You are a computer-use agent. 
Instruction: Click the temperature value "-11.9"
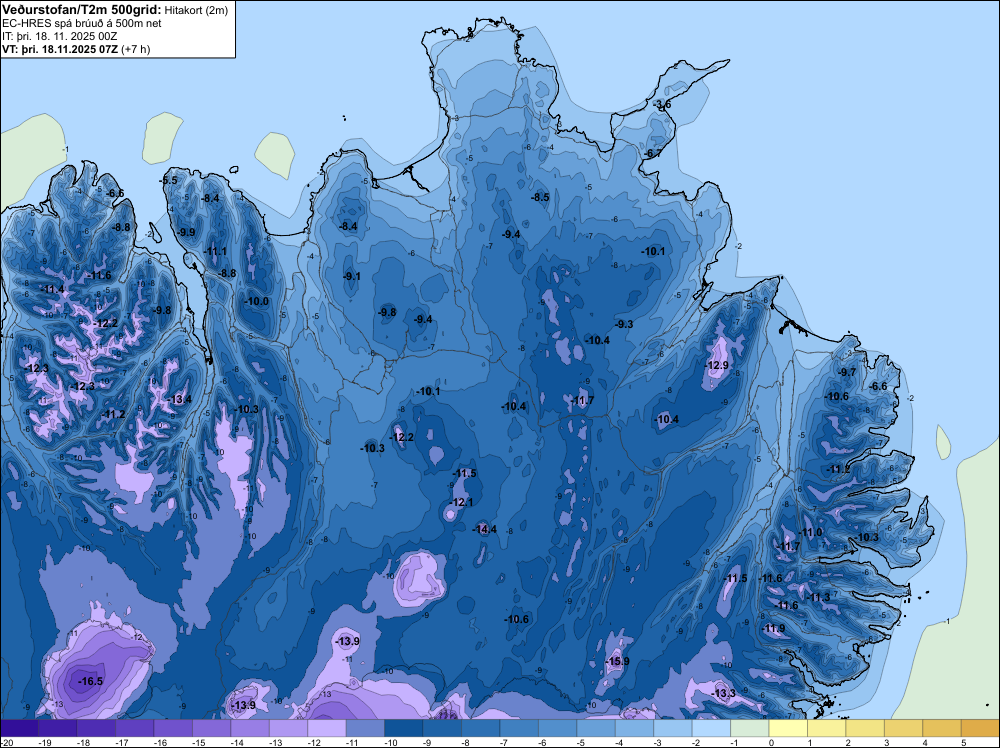click(773, 628)
